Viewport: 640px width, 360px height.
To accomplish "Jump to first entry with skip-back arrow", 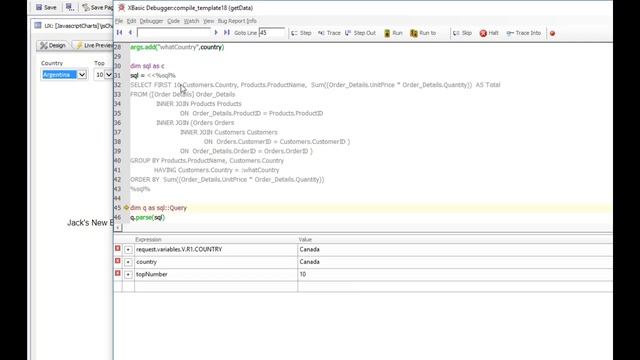I will pyautogui.click(x=119, y=33).
